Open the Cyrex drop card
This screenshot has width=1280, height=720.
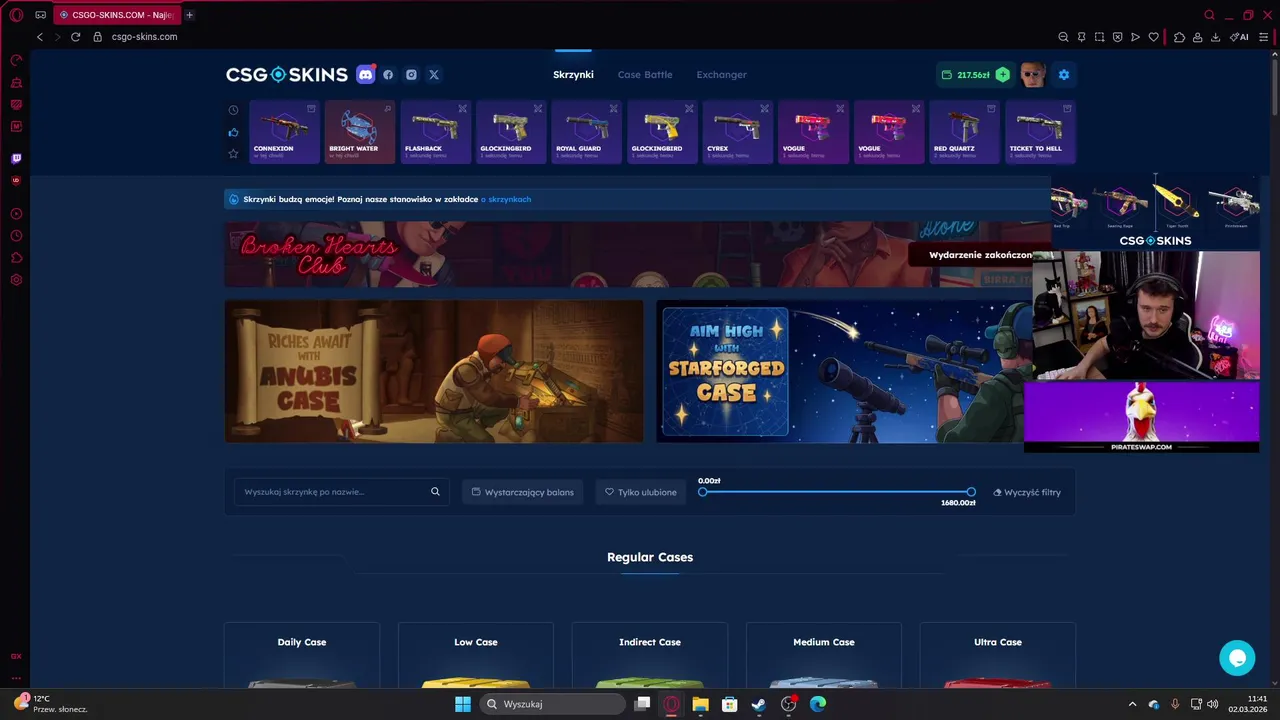[737, 132]
